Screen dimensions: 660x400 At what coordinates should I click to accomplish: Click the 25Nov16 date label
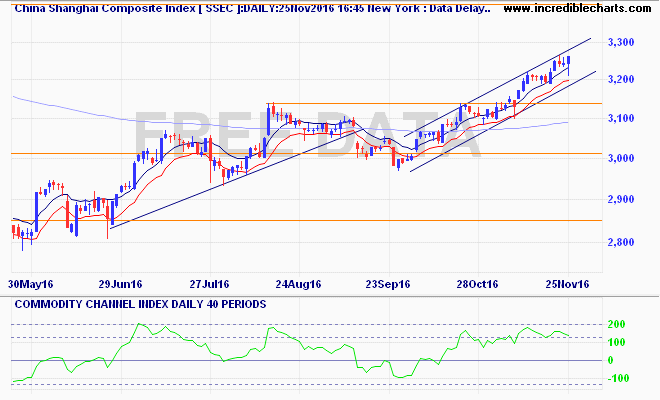click(x=567, y=284)
